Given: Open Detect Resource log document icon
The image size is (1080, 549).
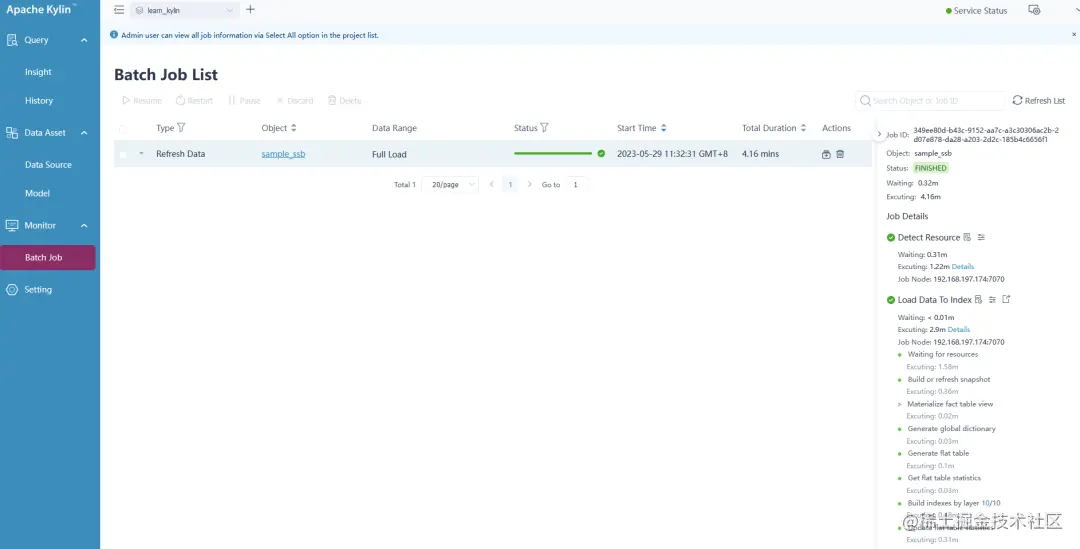Looking at the screenshot, I should click(x=967, y=237).
